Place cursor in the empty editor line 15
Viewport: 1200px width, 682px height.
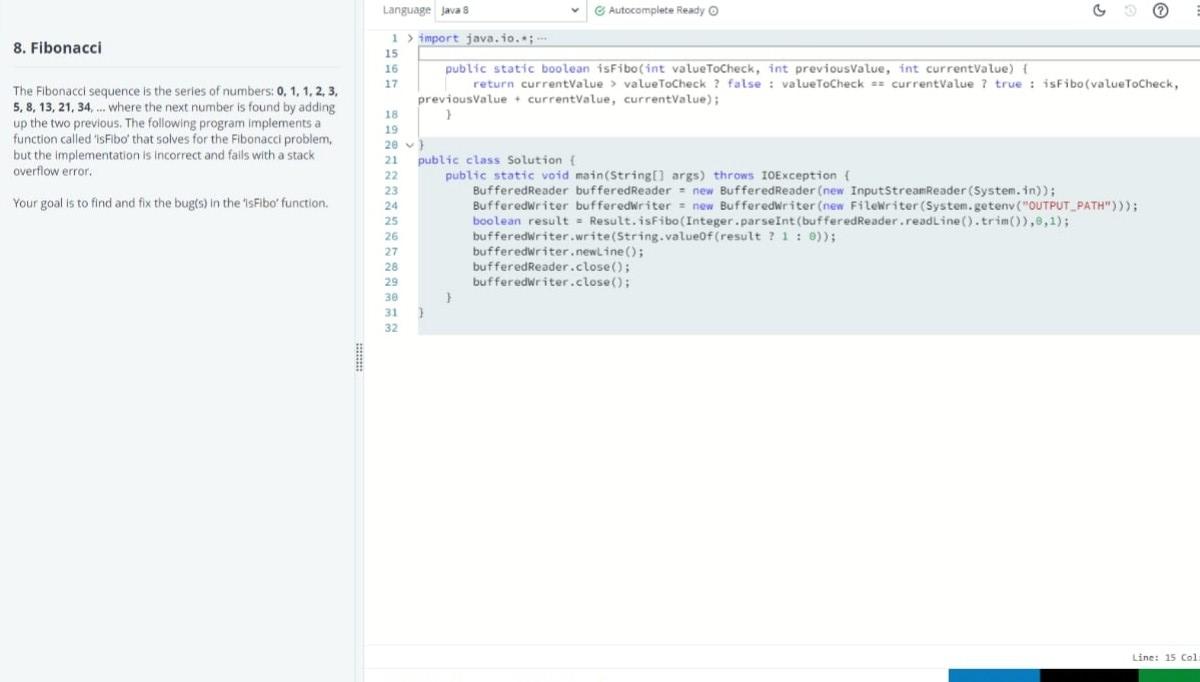pos(808,53)
